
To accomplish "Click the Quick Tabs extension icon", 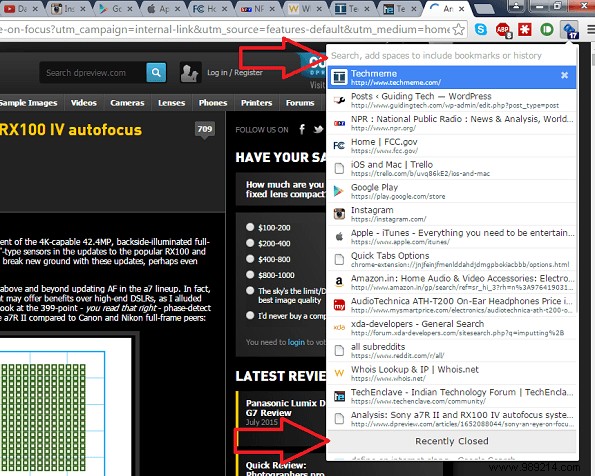I will pos(569,30).
